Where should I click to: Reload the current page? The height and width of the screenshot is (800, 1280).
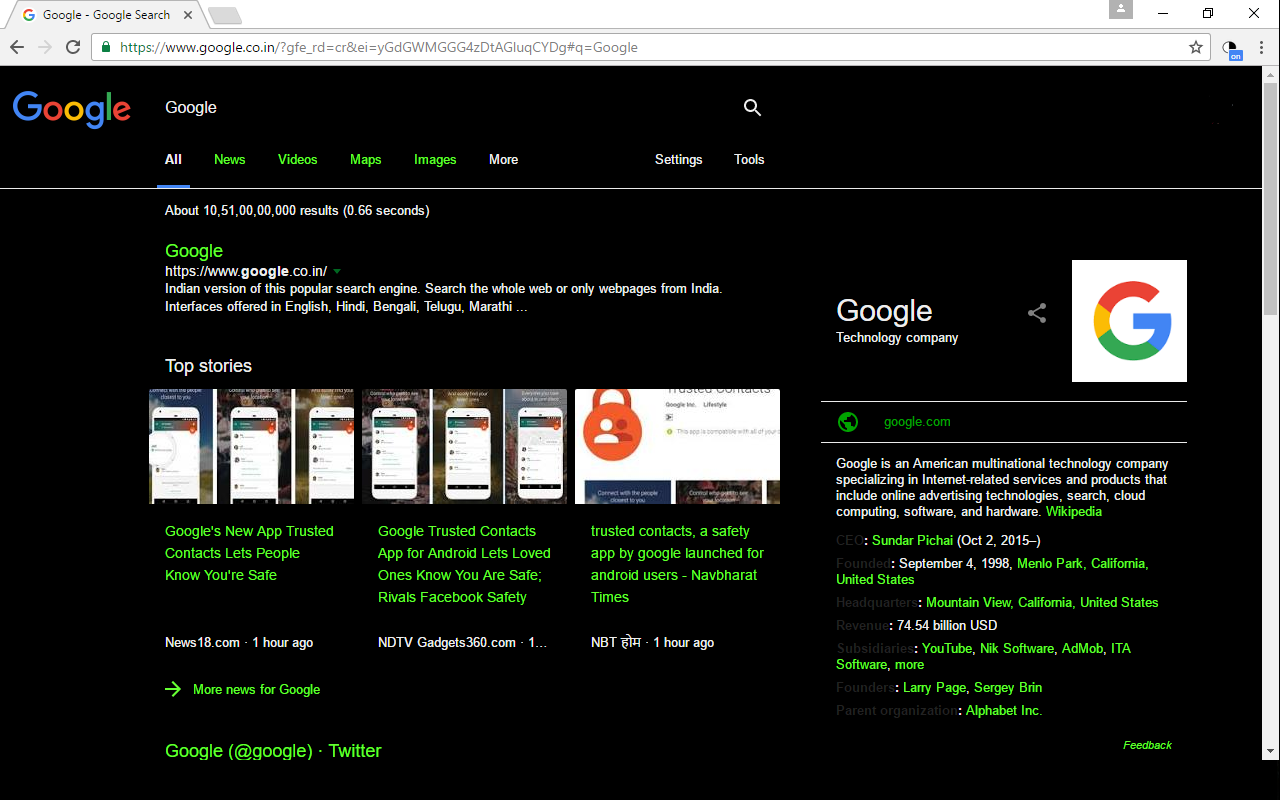[x=73, y=47]
